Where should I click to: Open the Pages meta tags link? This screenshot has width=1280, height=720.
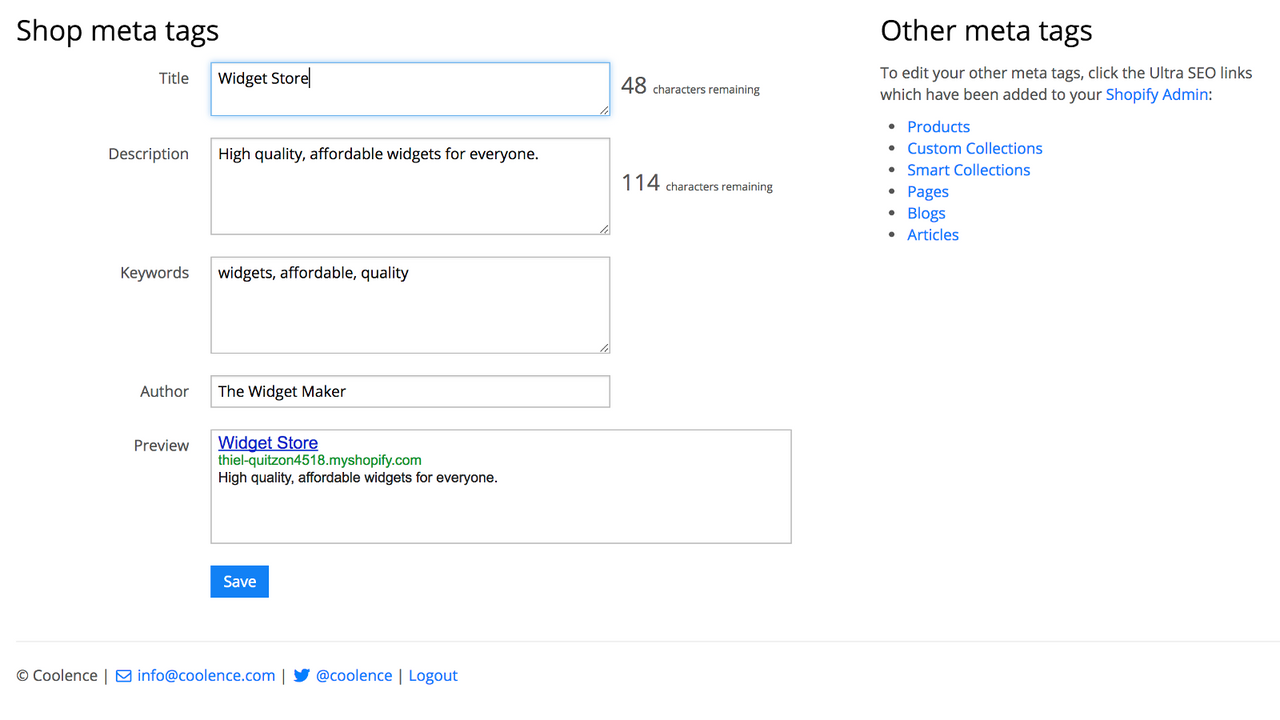pyautogui.click(x=927, y=191)
